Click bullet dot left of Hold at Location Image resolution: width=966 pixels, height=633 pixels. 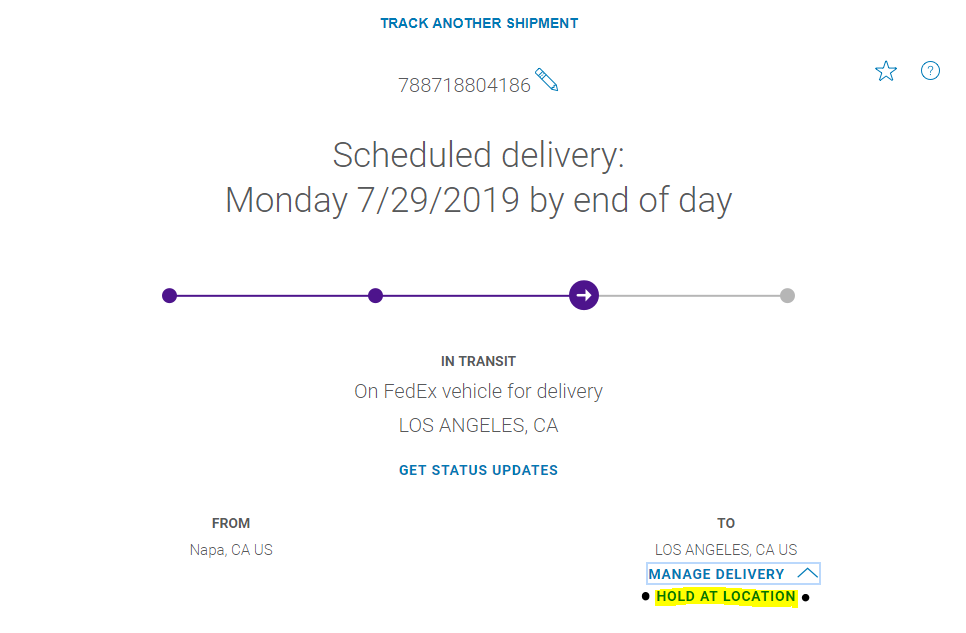(x=645, y=596)
